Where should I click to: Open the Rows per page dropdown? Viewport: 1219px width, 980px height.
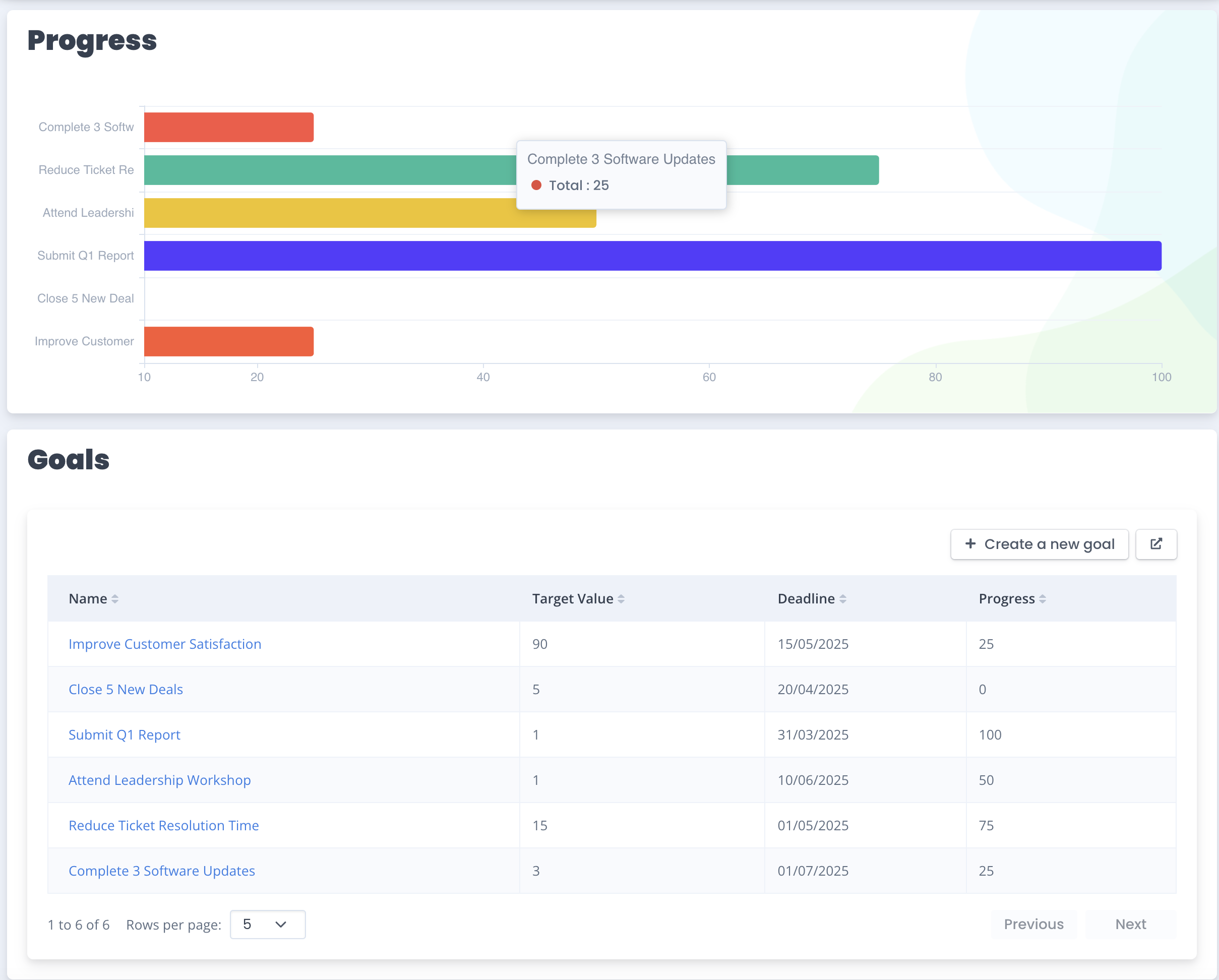(x=267, y=925)
